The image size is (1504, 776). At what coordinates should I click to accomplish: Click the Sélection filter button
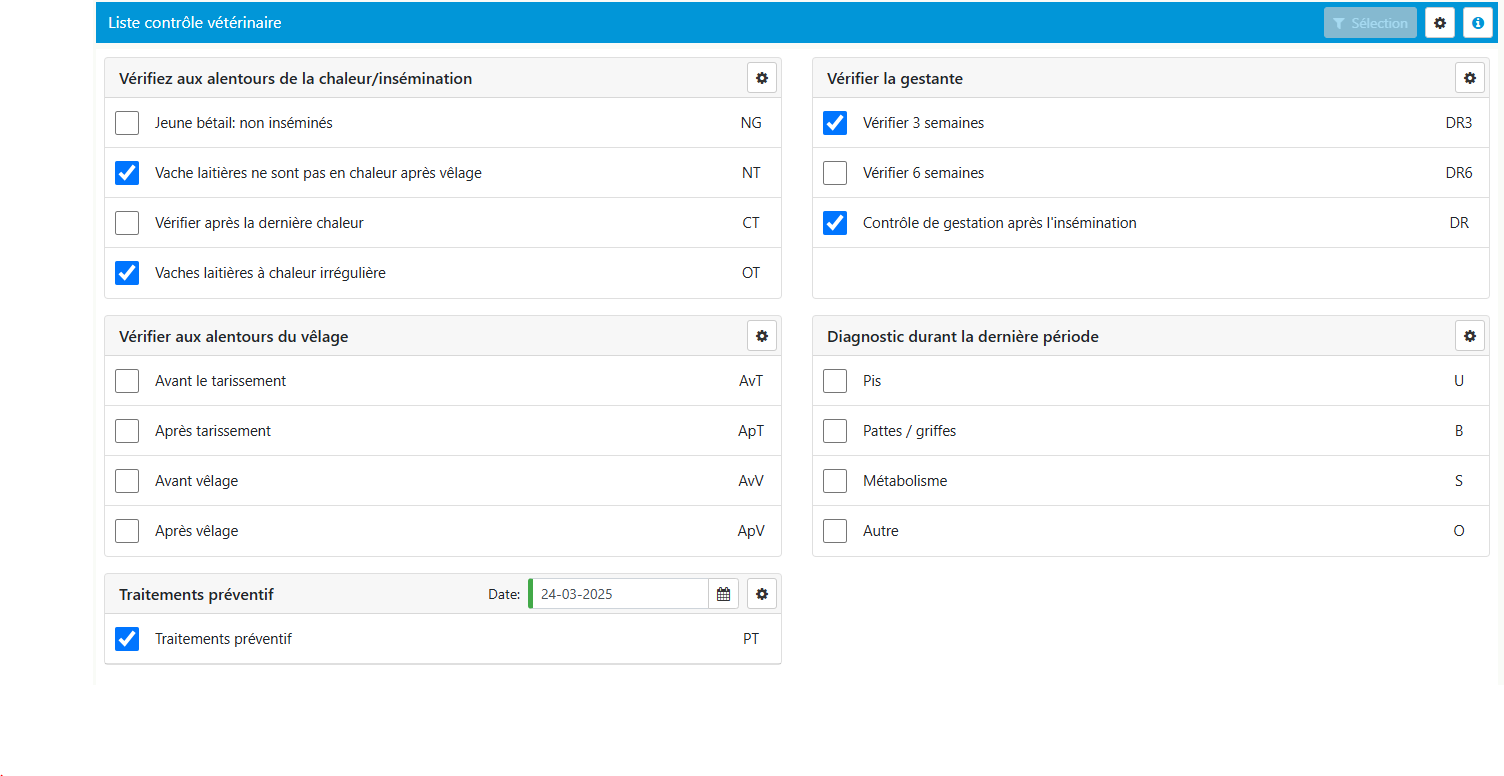point(1370,23)
